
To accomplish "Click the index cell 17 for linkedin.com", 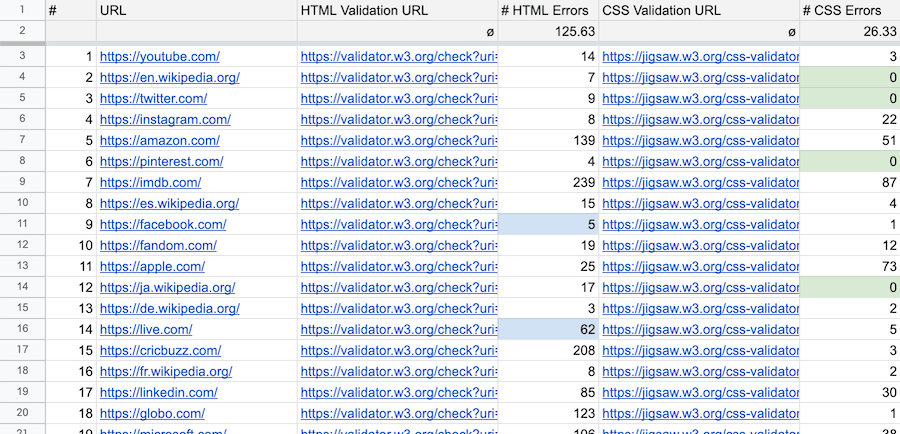I will pyautogui.click(x=71, y=393).
